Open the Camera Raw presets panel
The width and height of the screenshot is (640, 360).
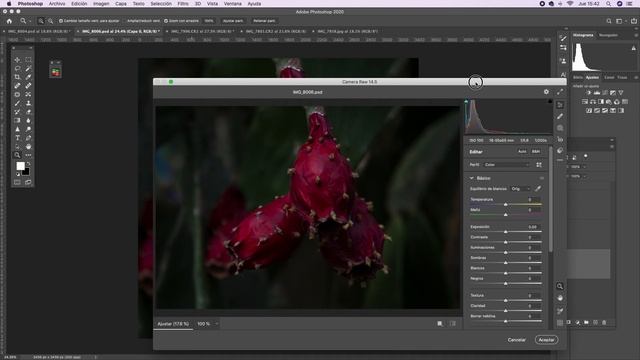pos(560,151)
